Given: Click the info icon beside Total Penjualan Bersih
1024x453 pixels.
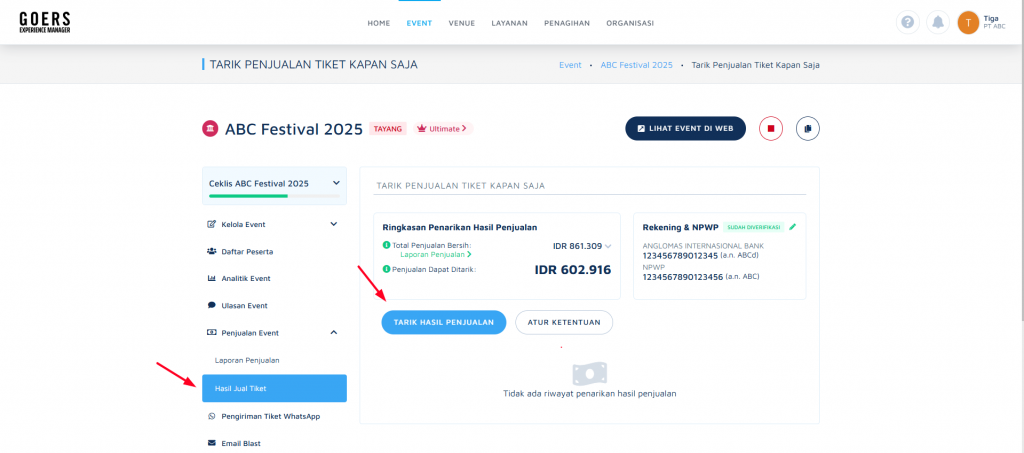Looking at the screenshot, I should (386, 245).
